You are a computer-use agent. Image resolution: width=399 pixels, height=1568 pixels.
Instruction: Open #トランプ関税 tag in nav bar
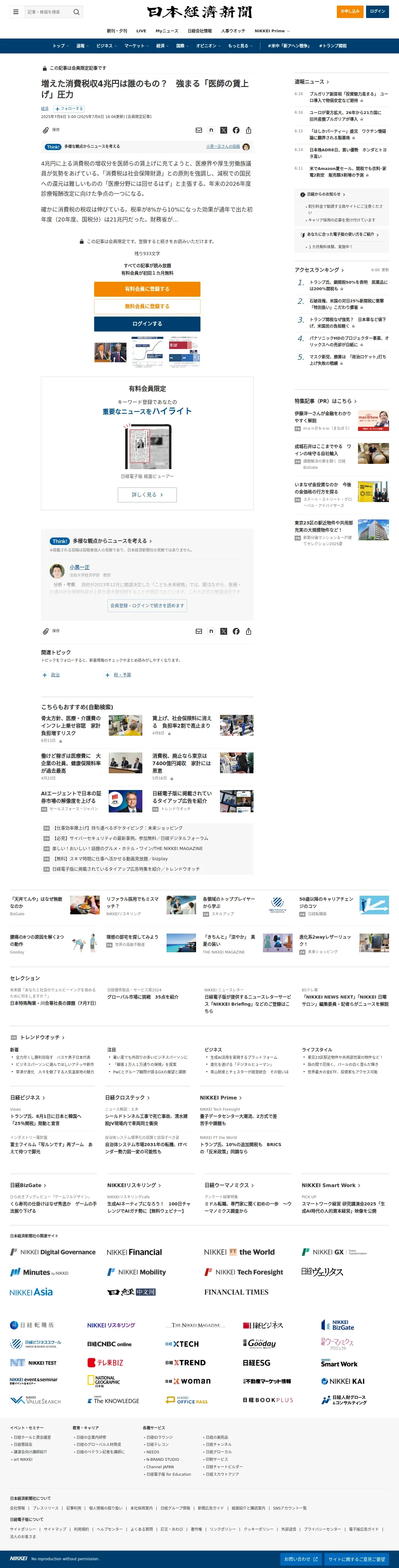(332, 46)
